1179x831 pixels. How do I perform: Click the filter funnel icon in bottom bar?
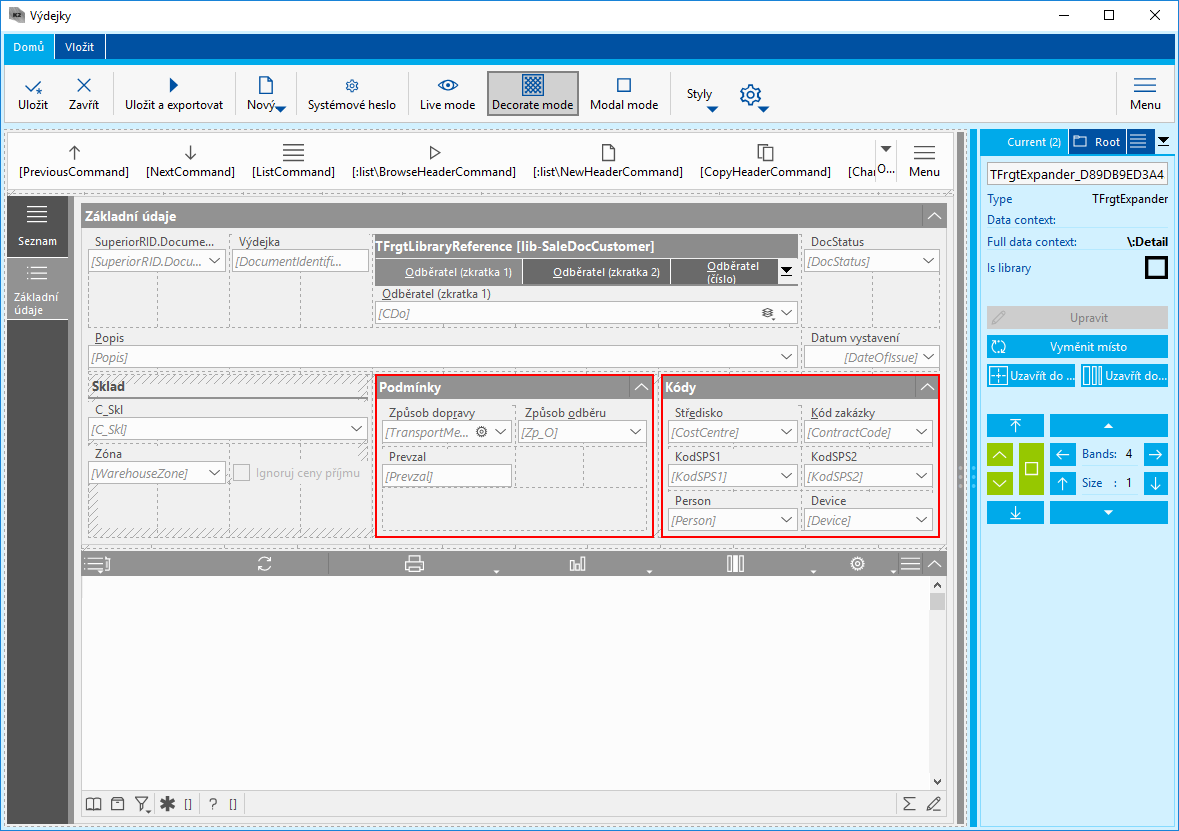[142, 804]
